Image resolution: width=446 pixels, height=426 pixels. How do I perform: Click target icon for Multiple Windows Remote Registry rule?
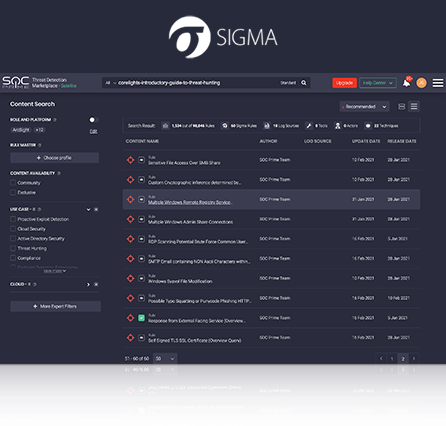click(x=130, y=199)
